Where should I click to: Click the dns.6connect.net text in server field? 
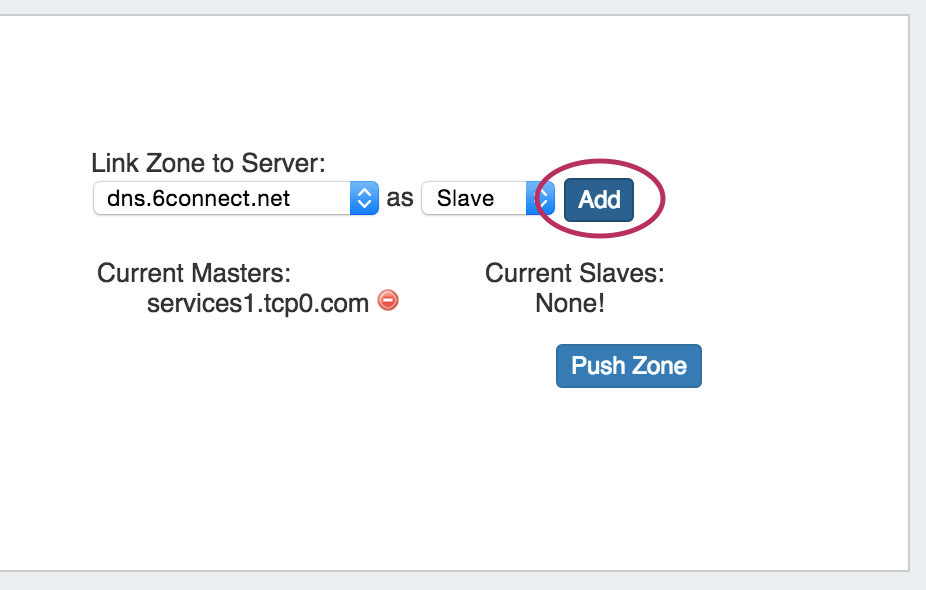(x=199, y=198)
